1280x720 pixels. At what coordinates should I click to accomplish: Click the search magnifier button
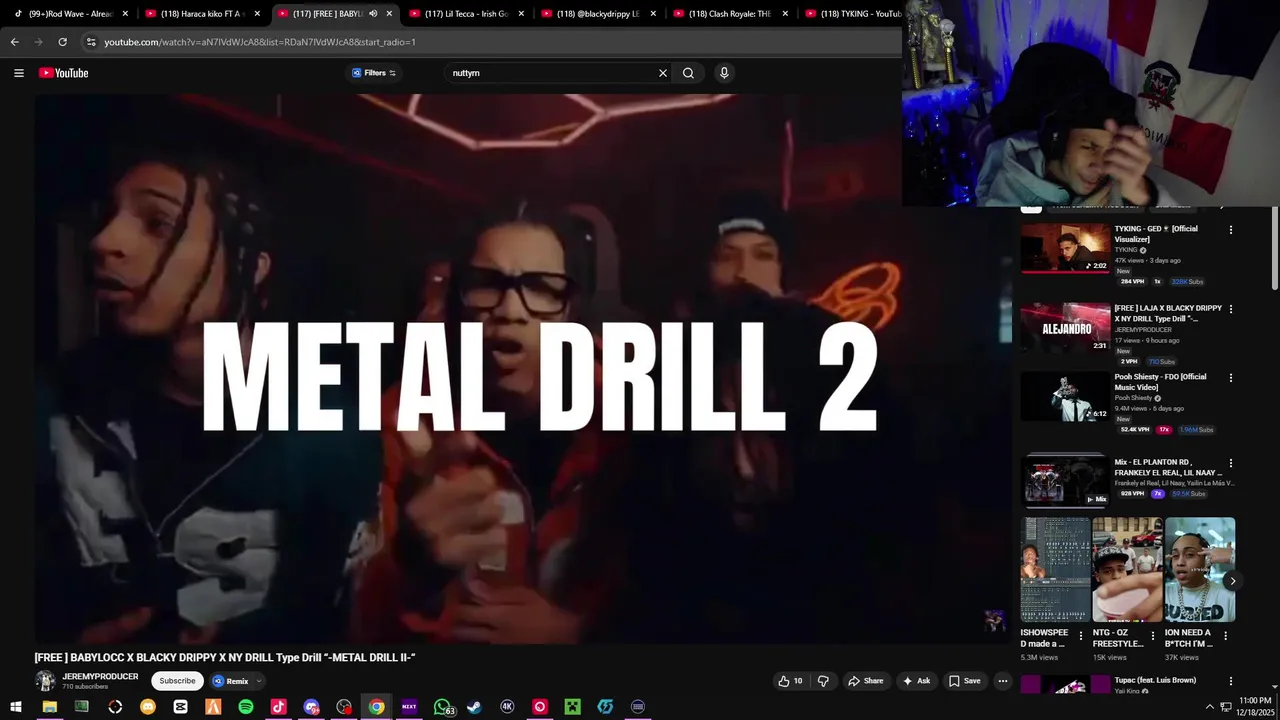(688, 73)
